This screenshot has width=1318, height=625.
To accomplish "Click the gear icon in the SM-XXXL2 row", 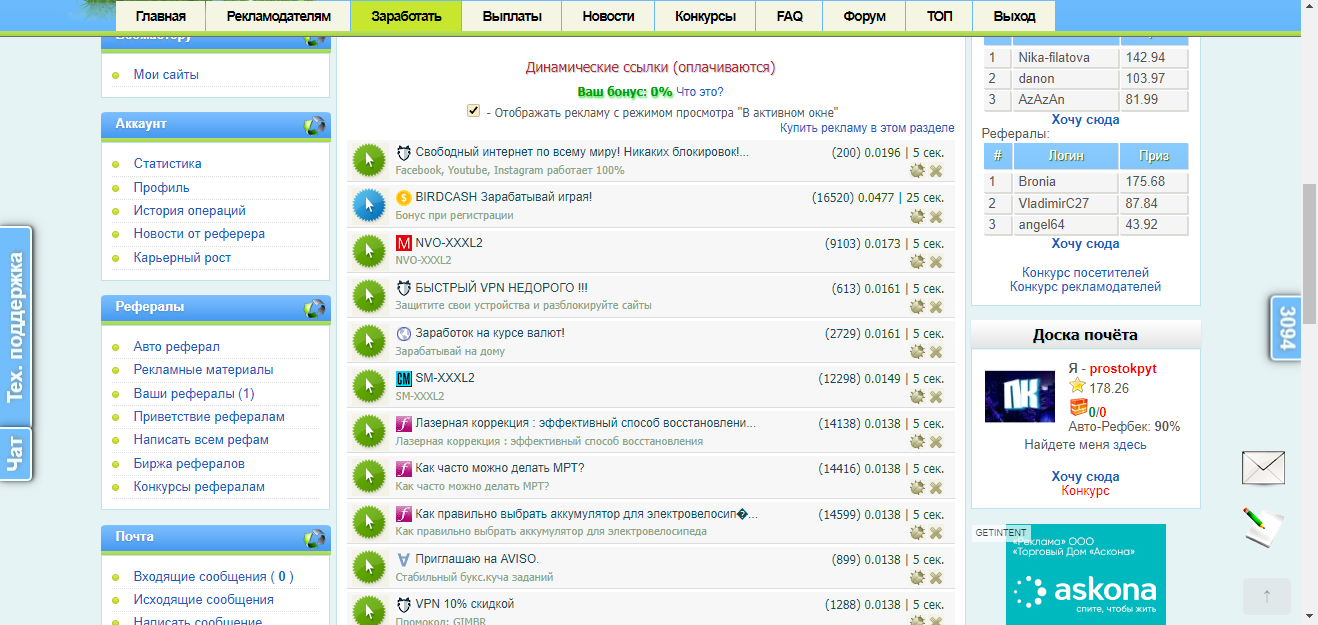I will tap(917, 398).
